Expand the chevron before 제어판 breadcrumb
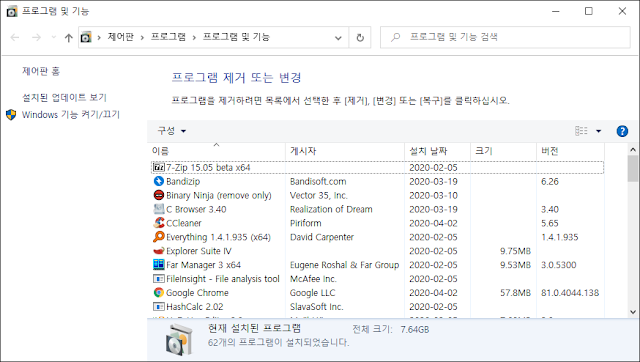The width and height of the screenshot is (640, 362). [99, 38]
